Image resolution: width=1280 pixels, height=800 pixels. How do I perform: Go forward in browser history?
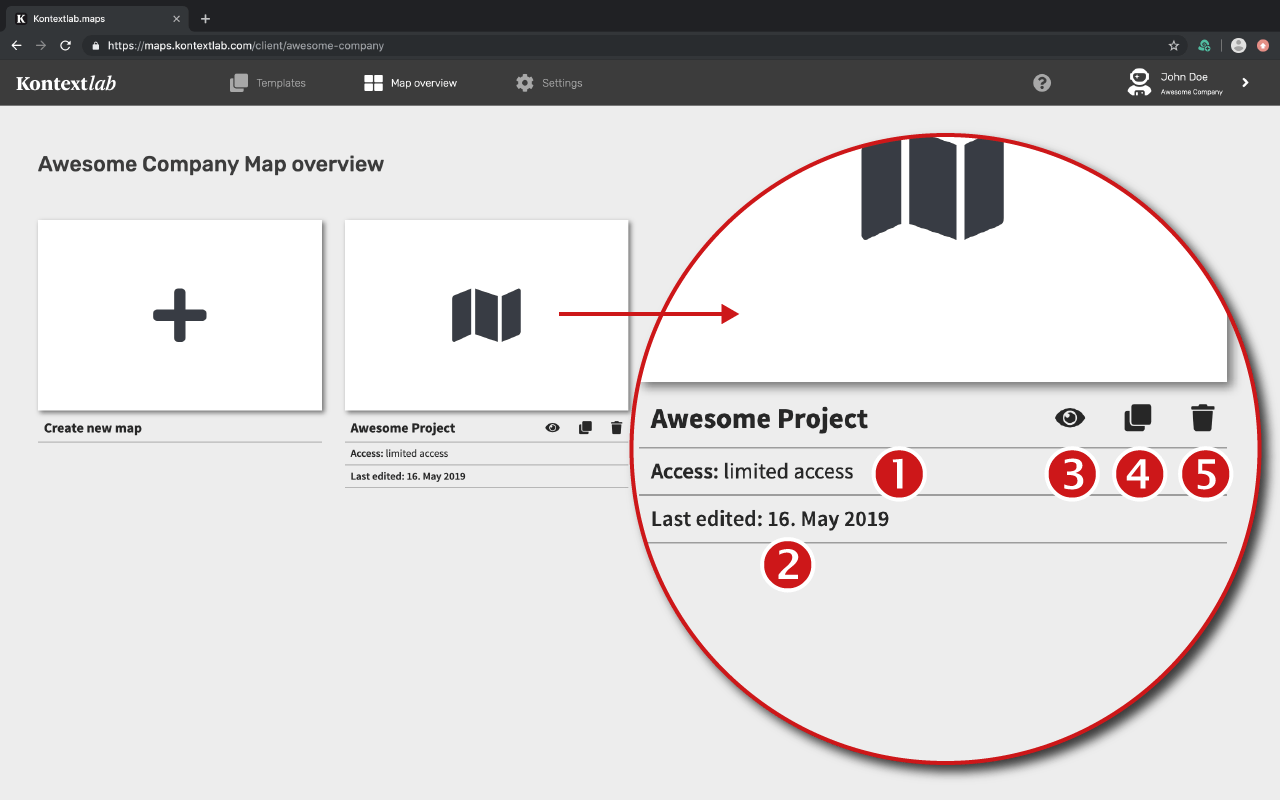[41, 46]
